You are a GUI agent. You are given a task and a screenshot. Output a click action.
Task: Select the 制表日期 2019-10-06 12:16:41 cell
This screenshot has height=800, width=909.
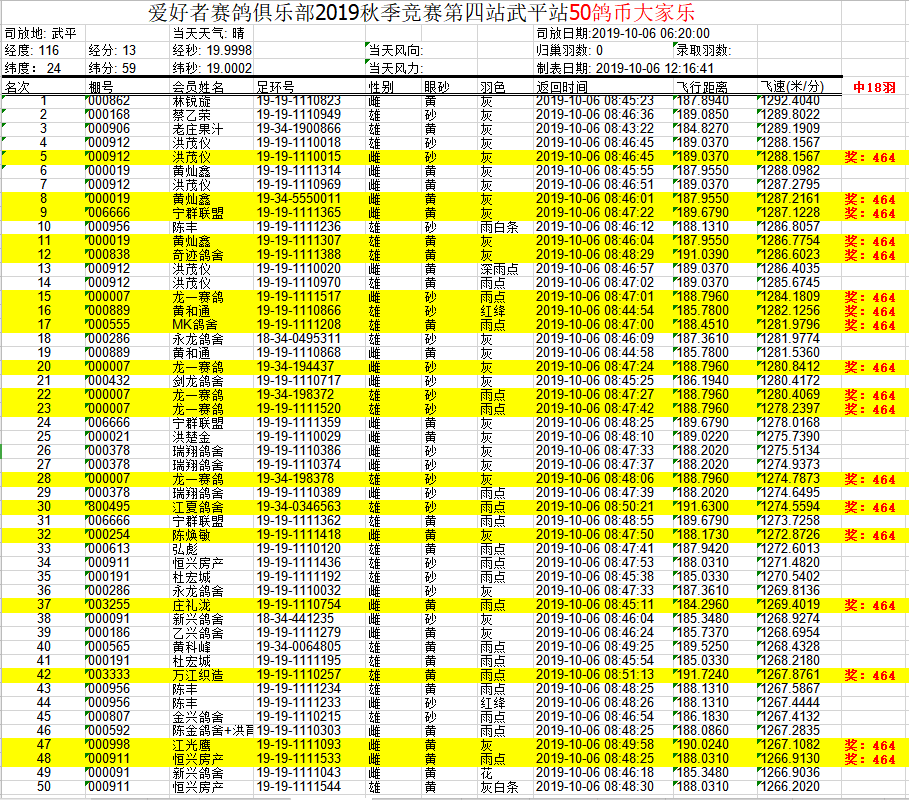[625, 68]
